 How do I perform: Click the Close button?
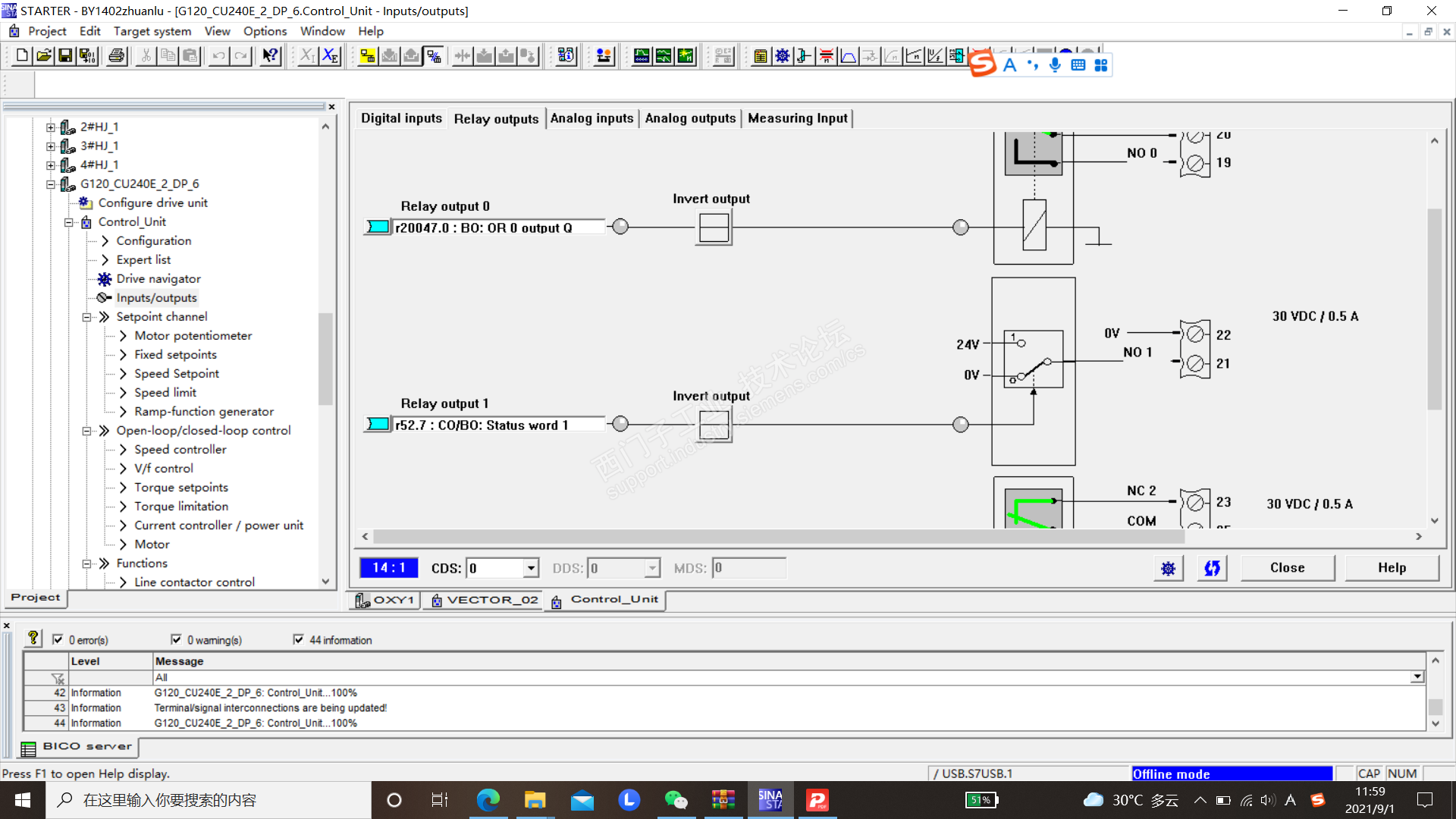(x=1287, y=568)
